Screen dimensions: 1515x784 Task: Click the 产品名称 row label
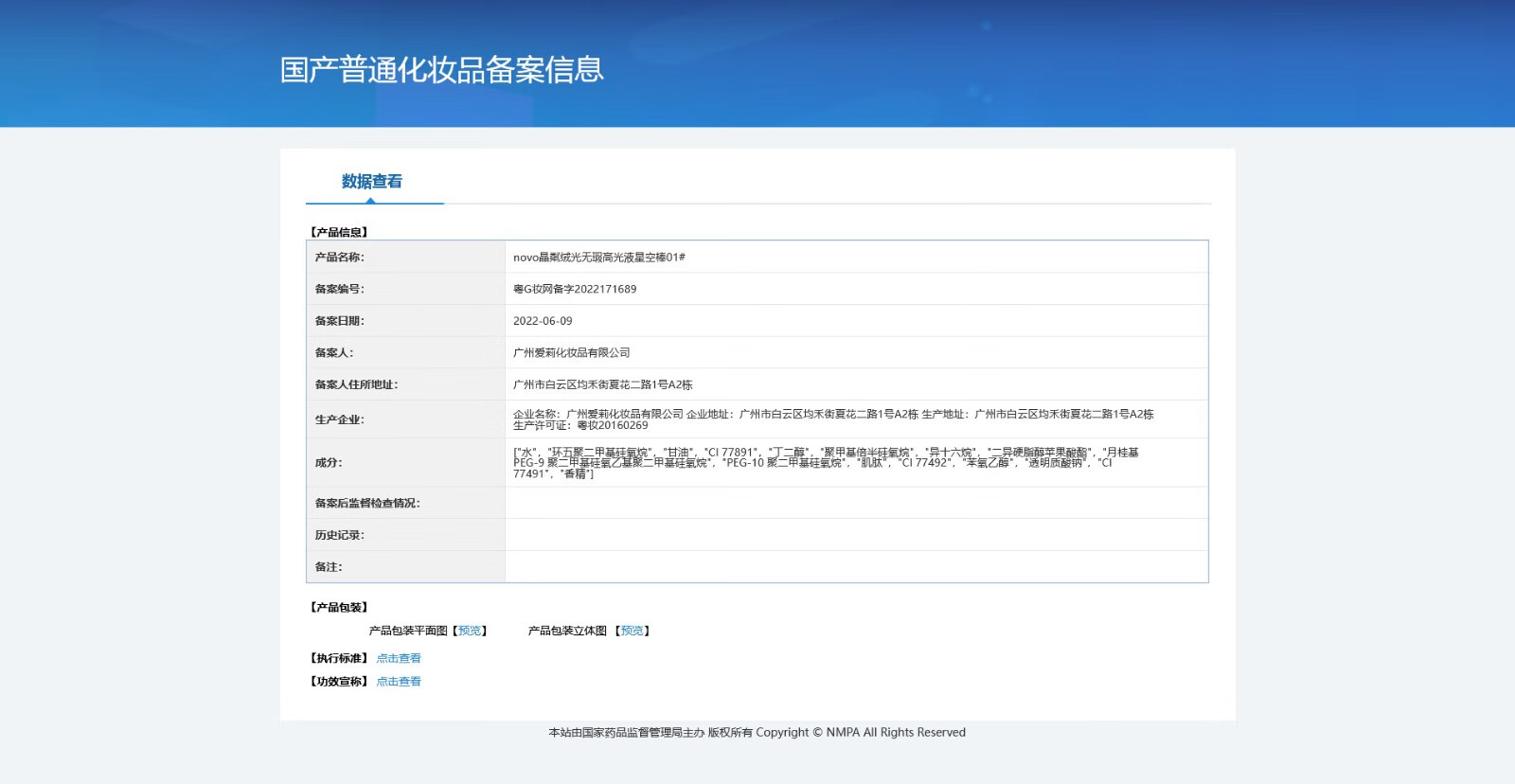(x=339, y=258)
